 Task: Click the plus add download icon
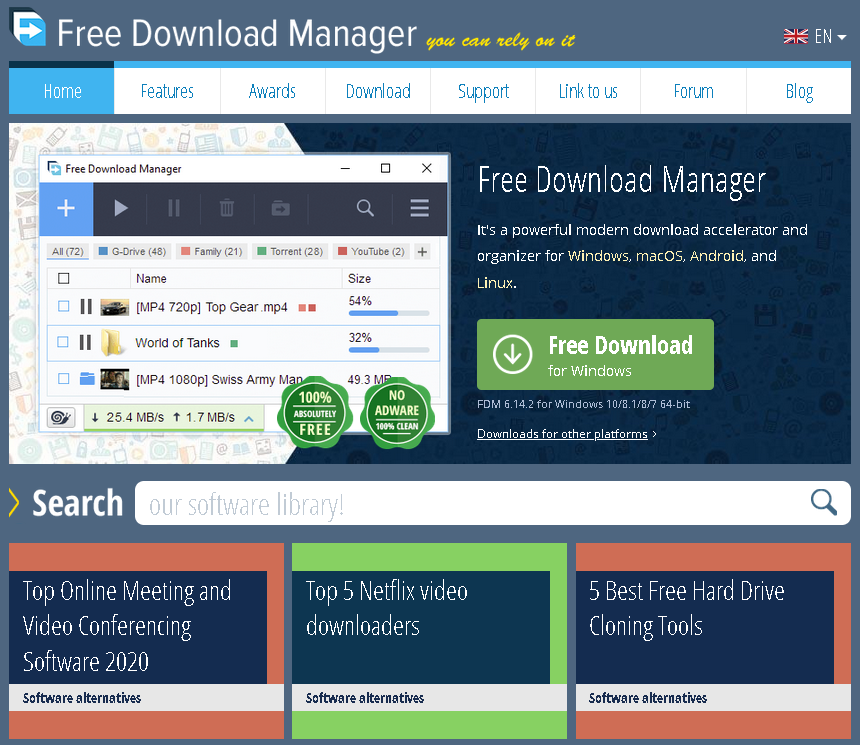tap(66, 208)
